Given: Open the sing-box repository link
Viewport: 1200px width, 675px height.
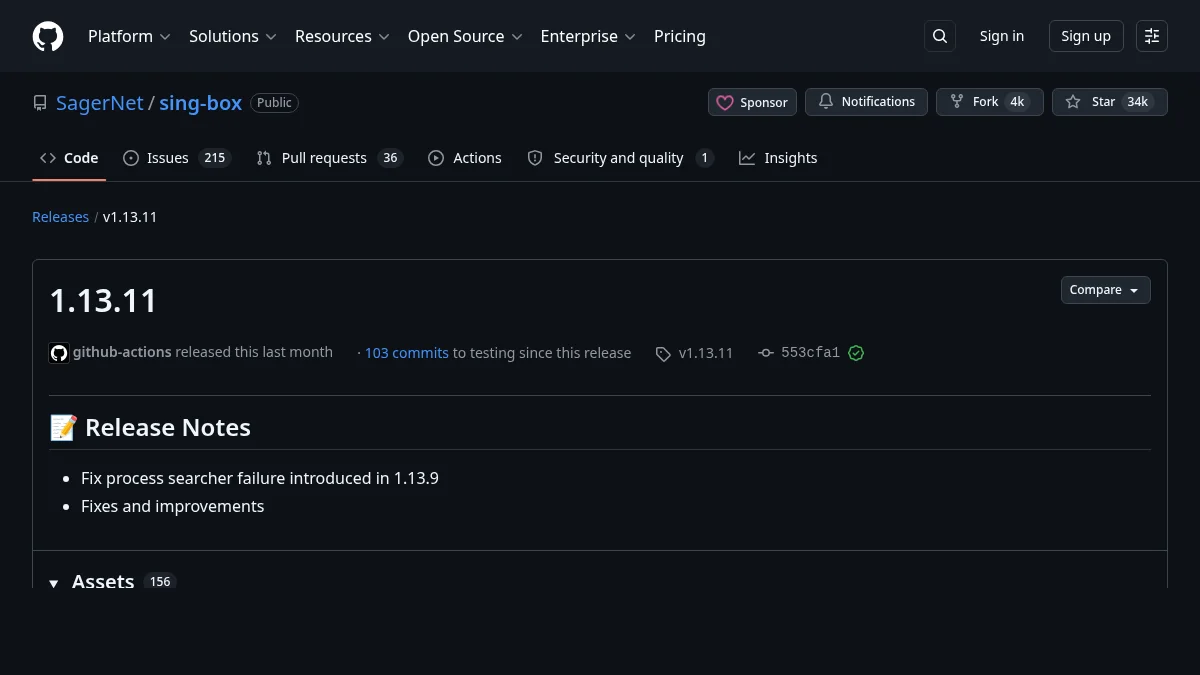Looking at the screenshot, I should pyautogui.click(x=200, y=103).
